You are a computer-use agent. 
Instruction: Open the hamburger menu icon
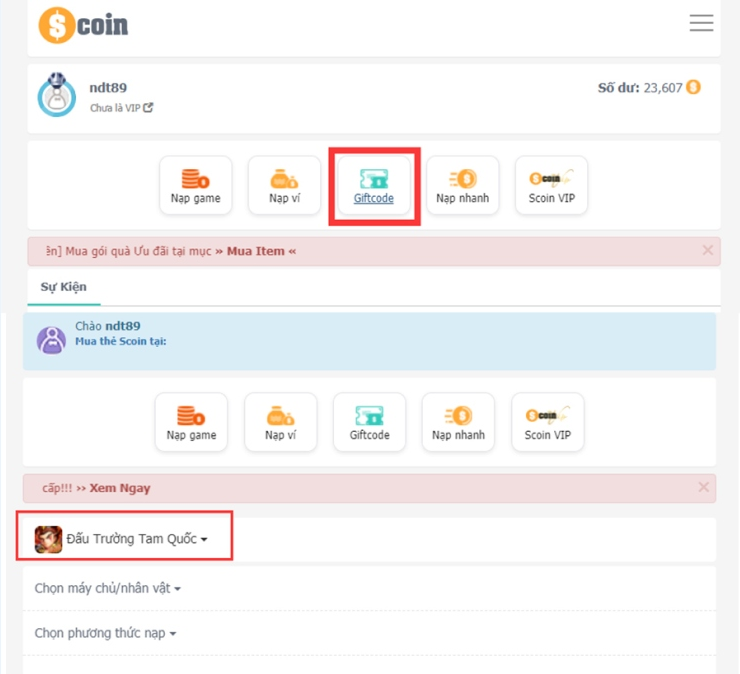pos(701,23)
